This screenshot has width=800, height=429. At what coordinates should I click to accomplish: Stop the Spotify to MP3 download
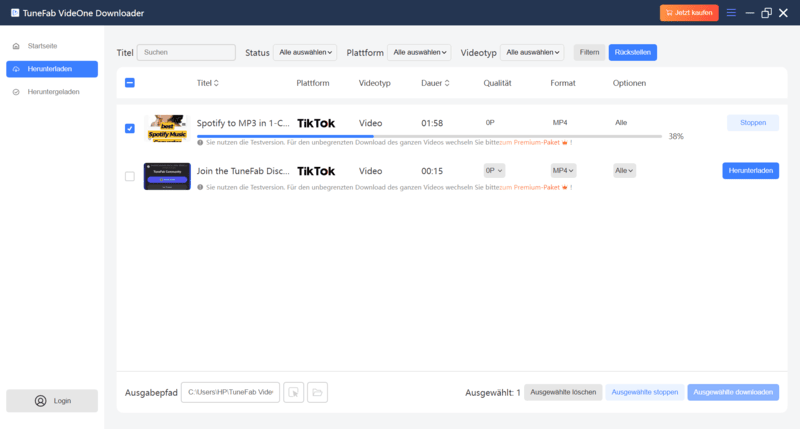pyautogui.click(x=753, y=123)
